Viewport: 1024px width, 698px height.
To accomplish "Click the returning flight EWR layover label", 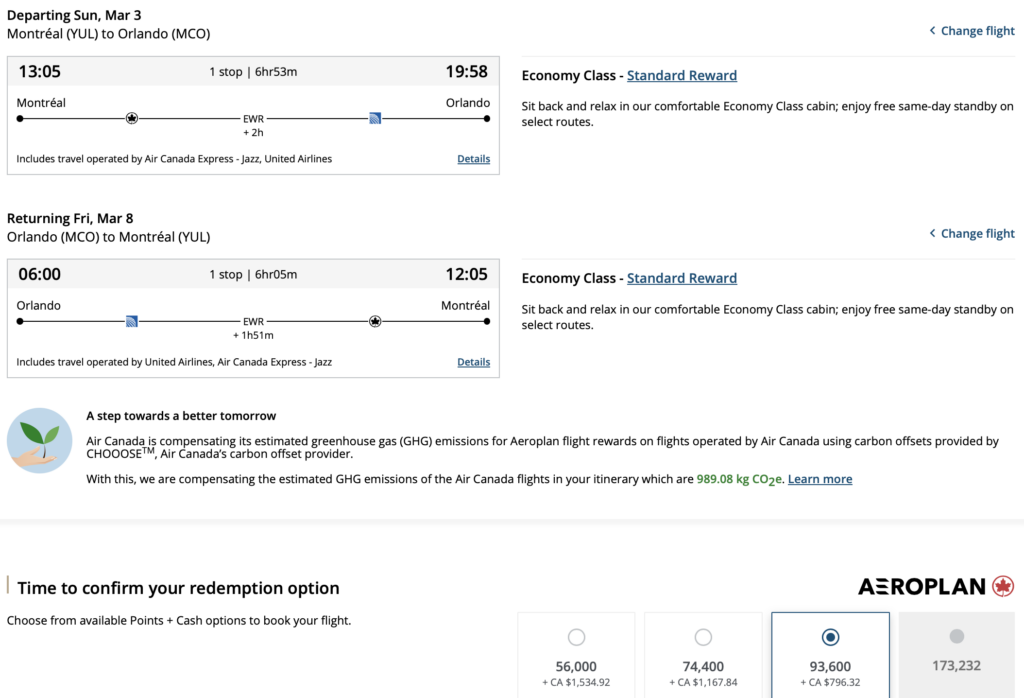I will (x=253, y=322).
